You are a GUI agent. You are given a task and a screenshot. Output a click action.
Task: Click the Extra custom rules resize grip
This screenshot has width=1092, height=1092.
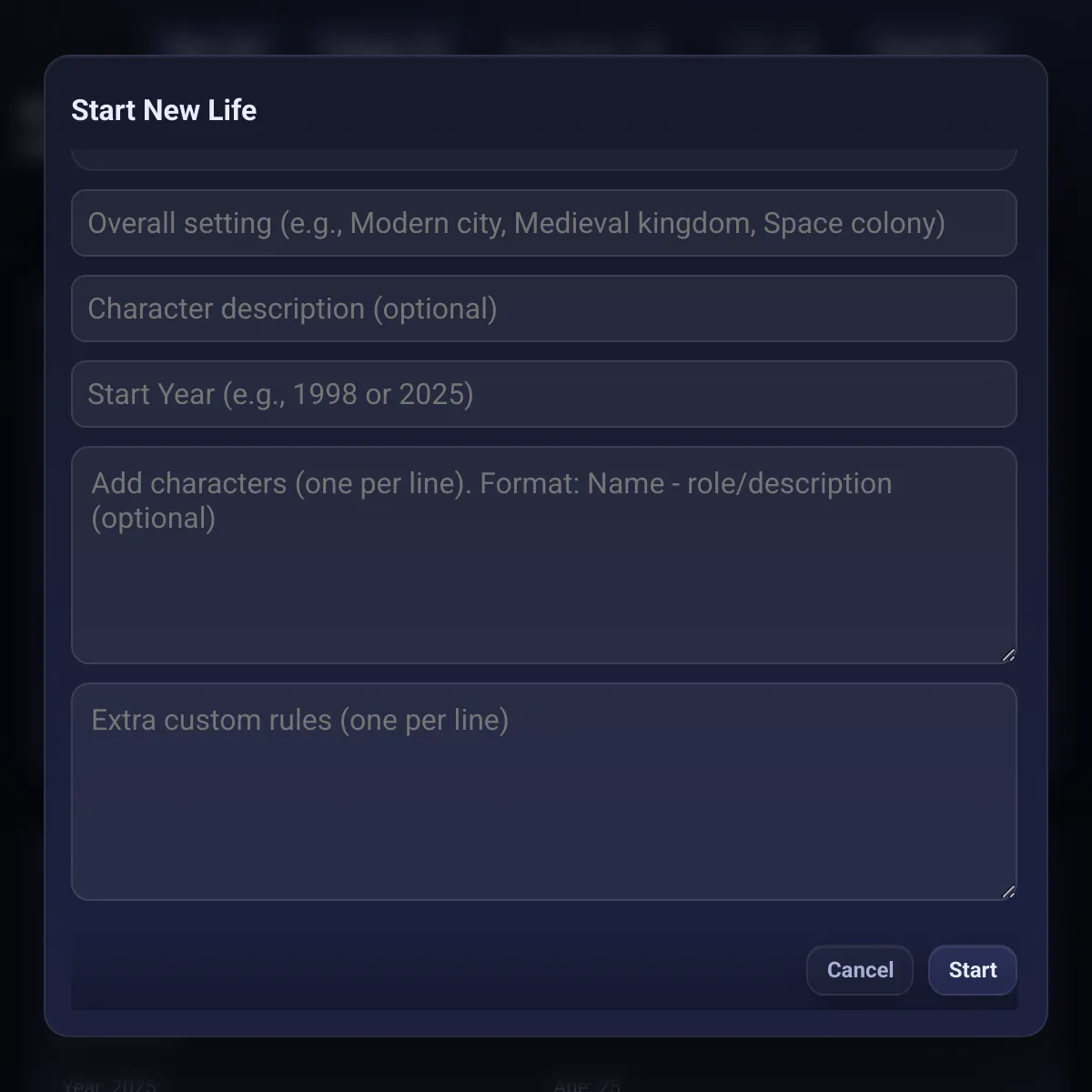1008,892
